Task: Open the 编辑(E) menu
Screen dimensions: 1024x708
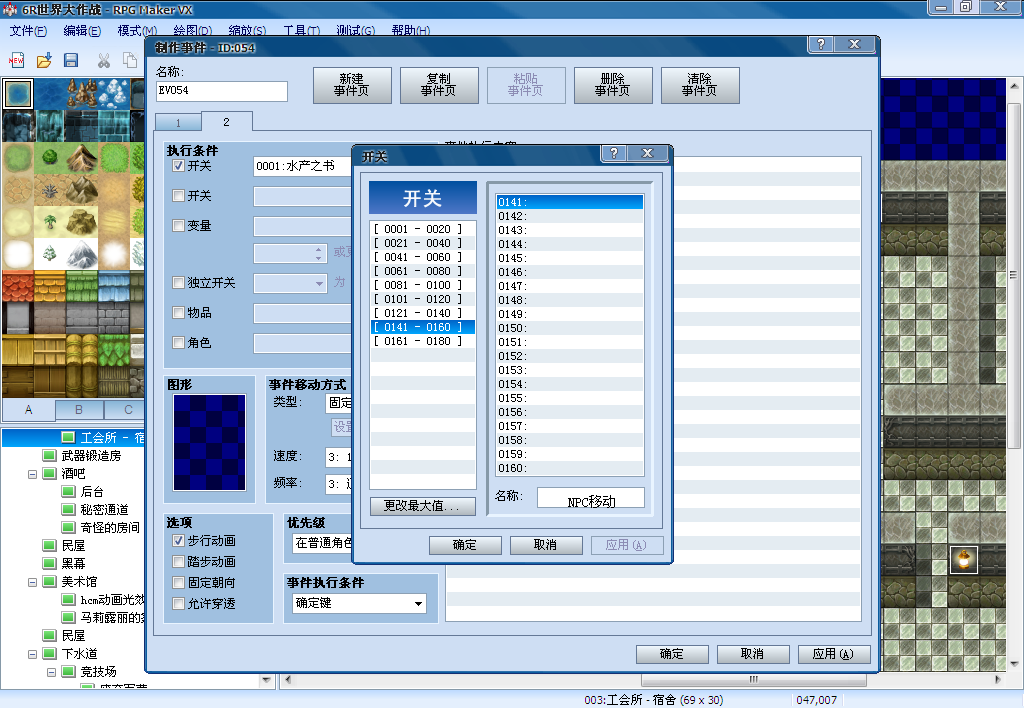Action: tap(82, 31)
